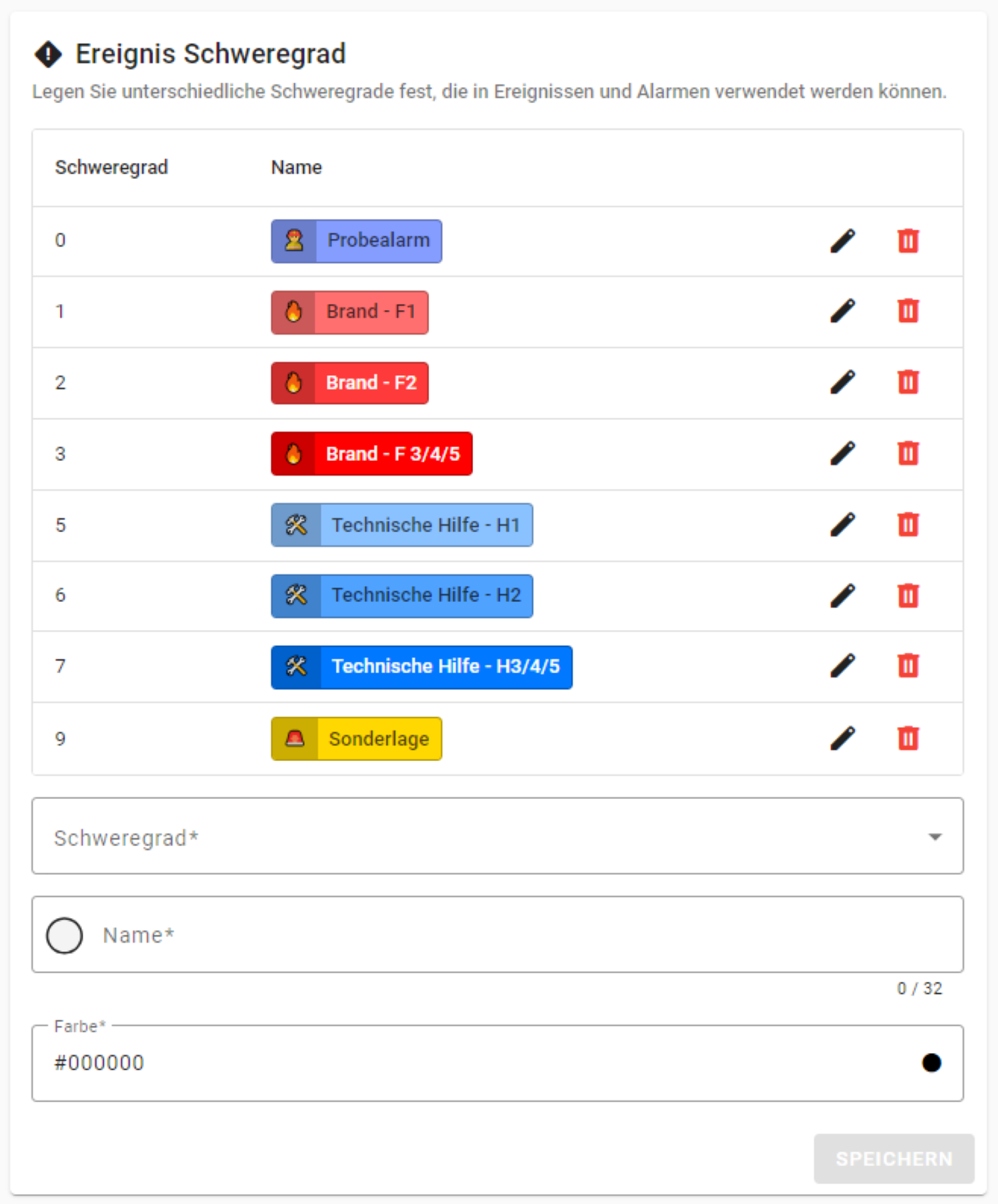Edit Technische Hilfe - H2 entry
The image size is (998, 1204).
coord(842,595)
